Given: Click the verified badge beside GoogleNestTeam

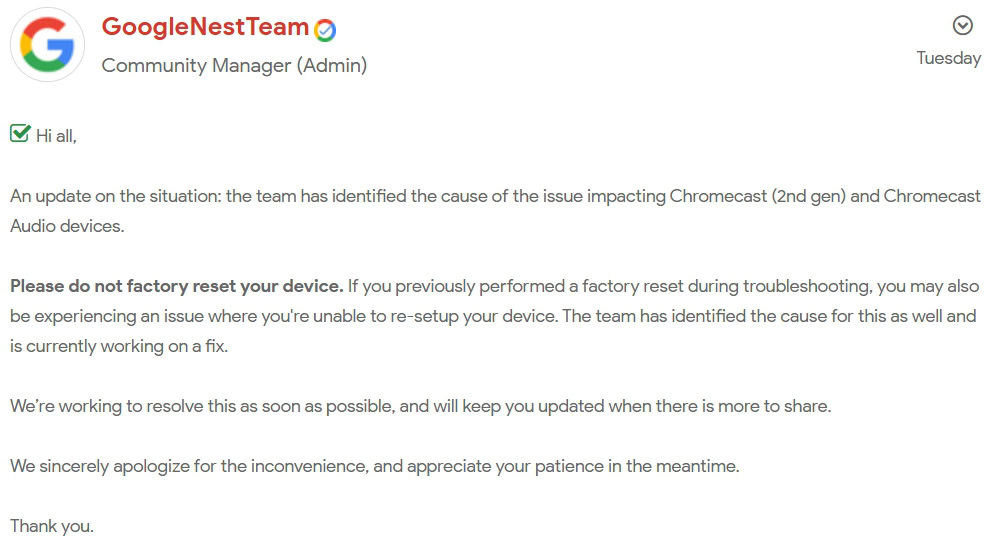Looking at the screenshot, I should [x=325, y=30].
